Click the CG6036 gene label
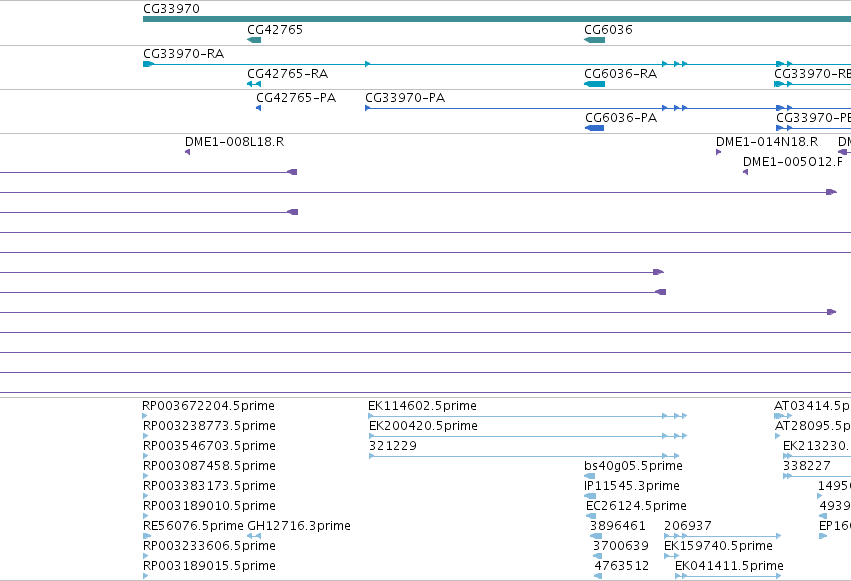Viewport: 851px width, 581px height. [608, 30]
